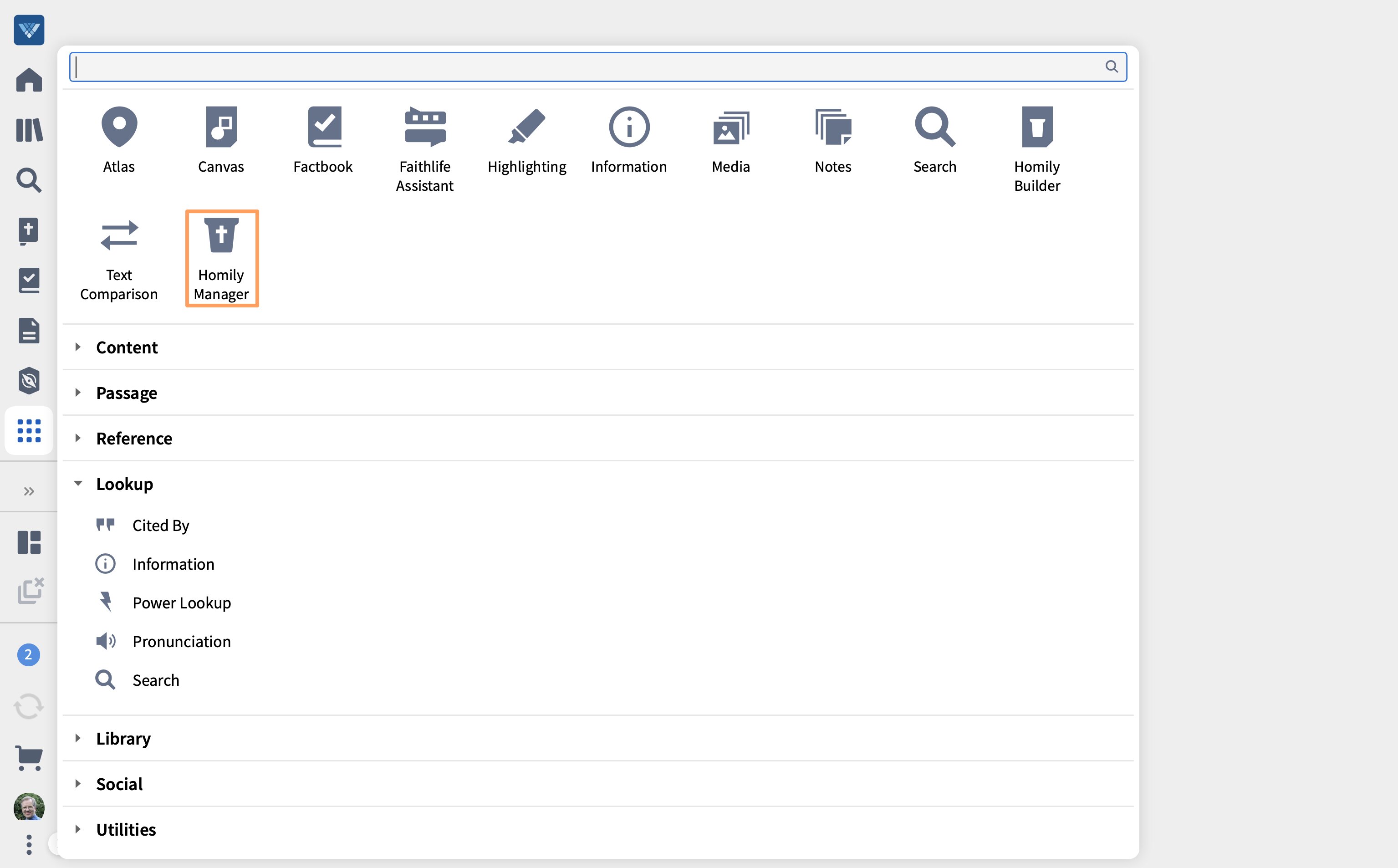Image resolution: width=1398 pixels, height=868 pixels.
Task: Click the sidebar Search magnifier icon
Action: 29,180
